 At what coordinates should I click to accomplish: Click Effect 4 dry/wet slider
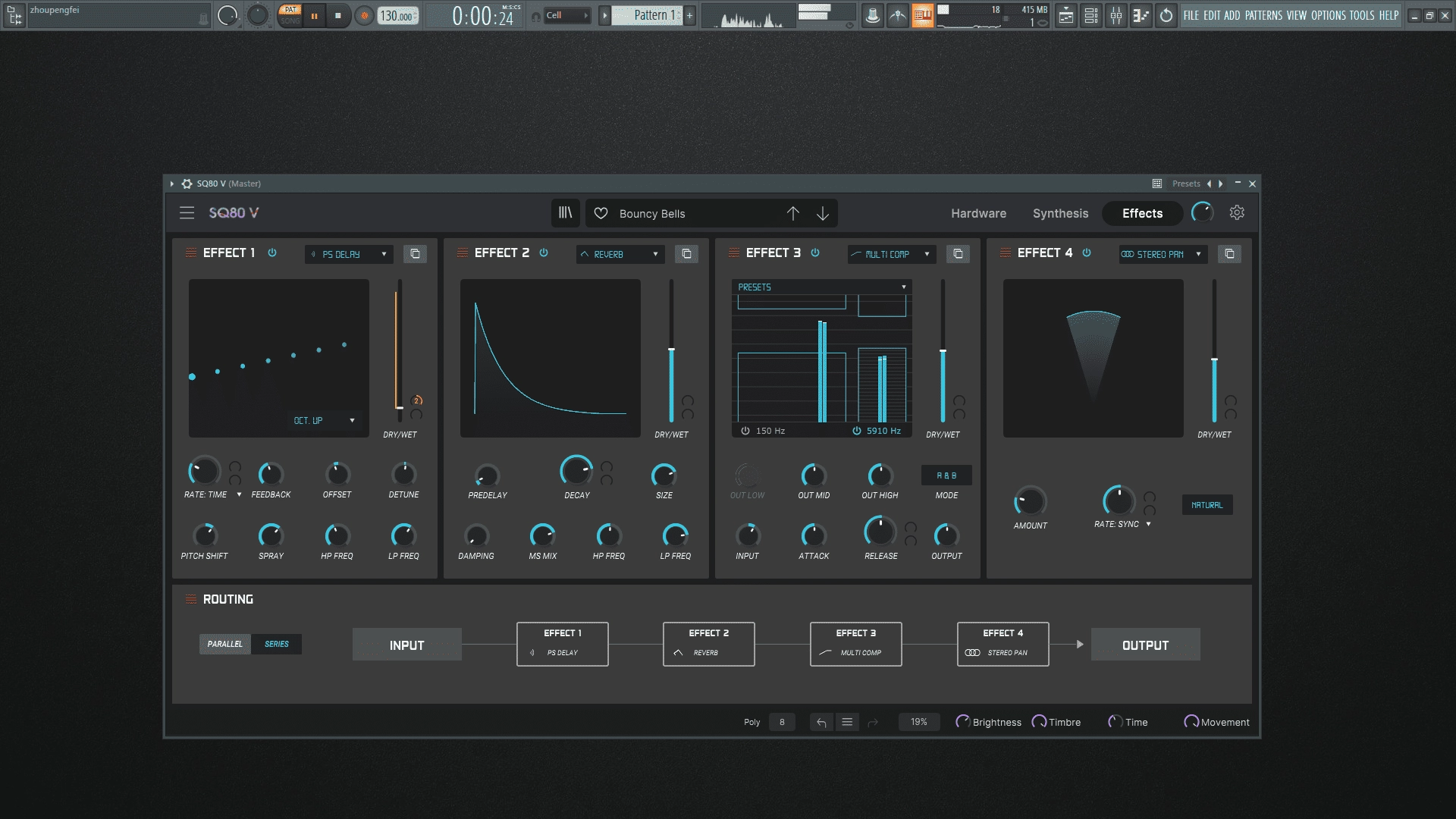click(x=1214, y=351)
